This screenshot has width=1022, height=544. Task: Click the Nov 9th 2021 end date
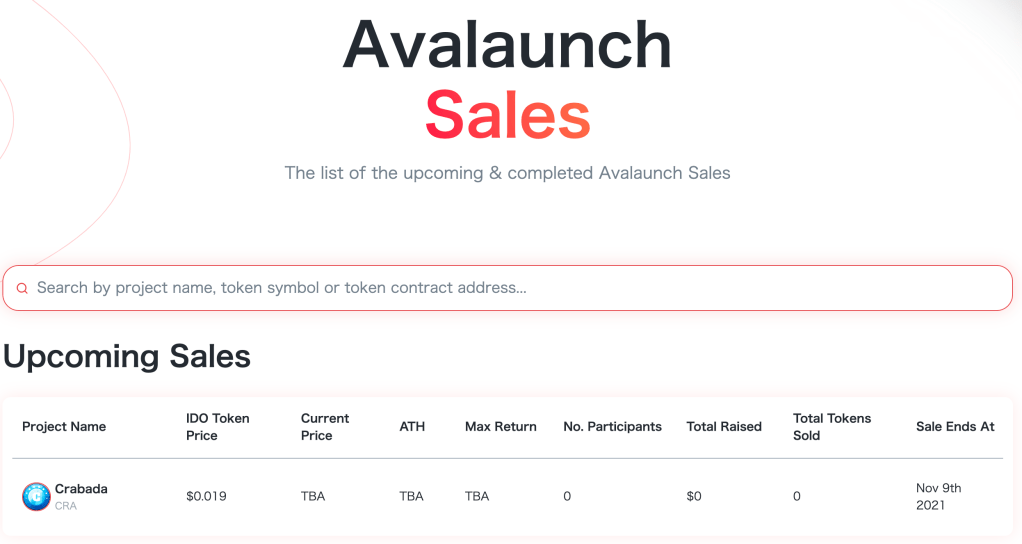938,497
